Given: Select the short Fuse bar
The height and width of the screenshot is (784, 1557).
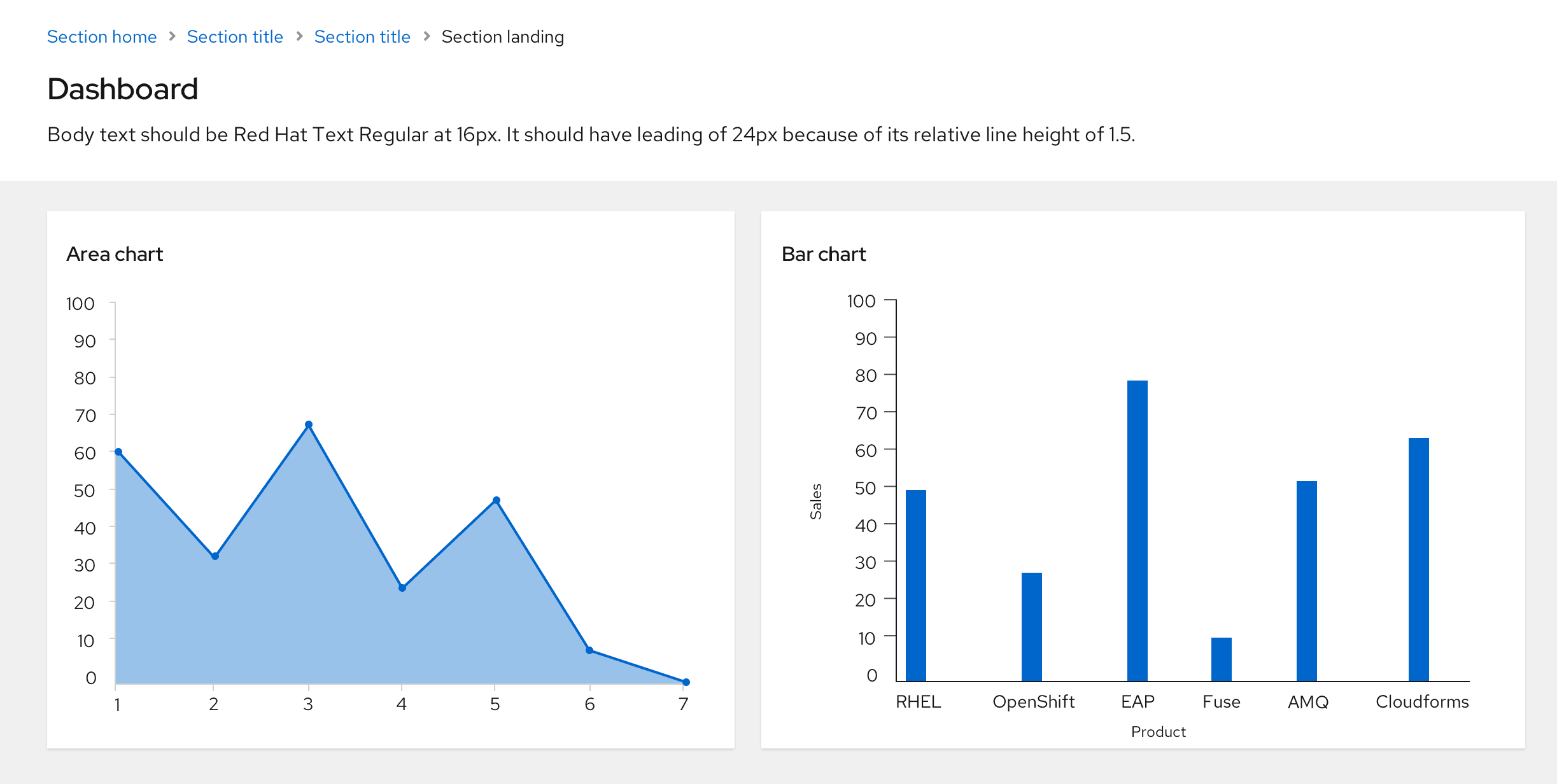Looking at the screenshot, I should (x=1222, y=659).
